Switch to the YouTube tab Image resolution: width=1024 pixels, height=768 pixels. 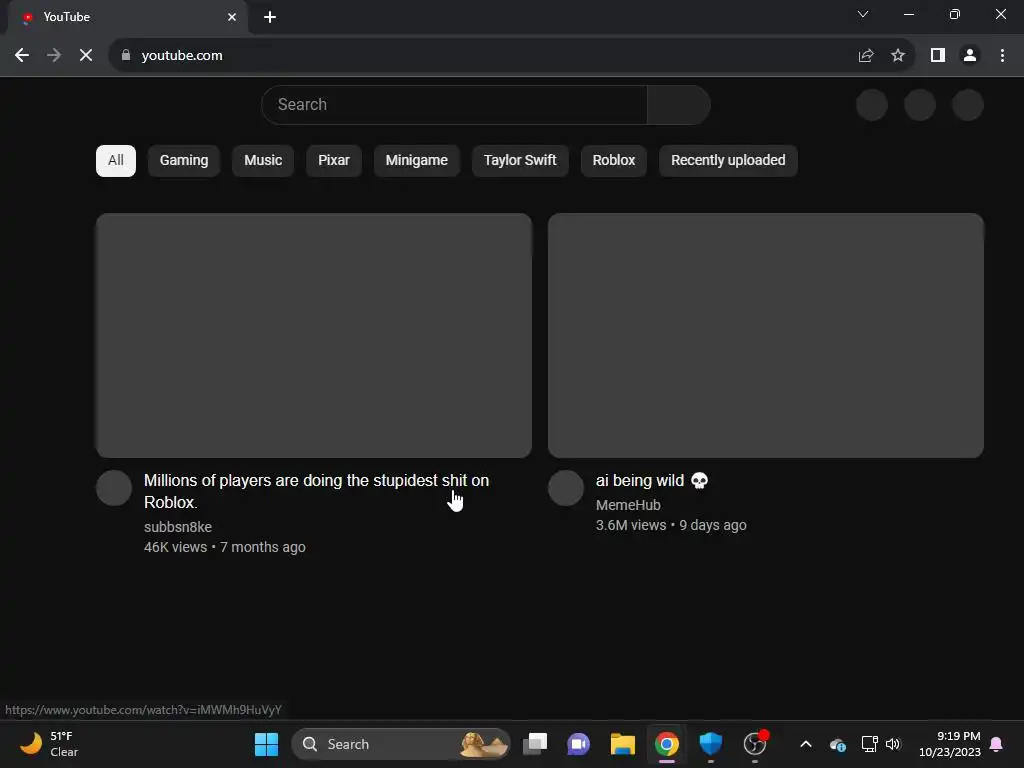(x=127, y=17)
